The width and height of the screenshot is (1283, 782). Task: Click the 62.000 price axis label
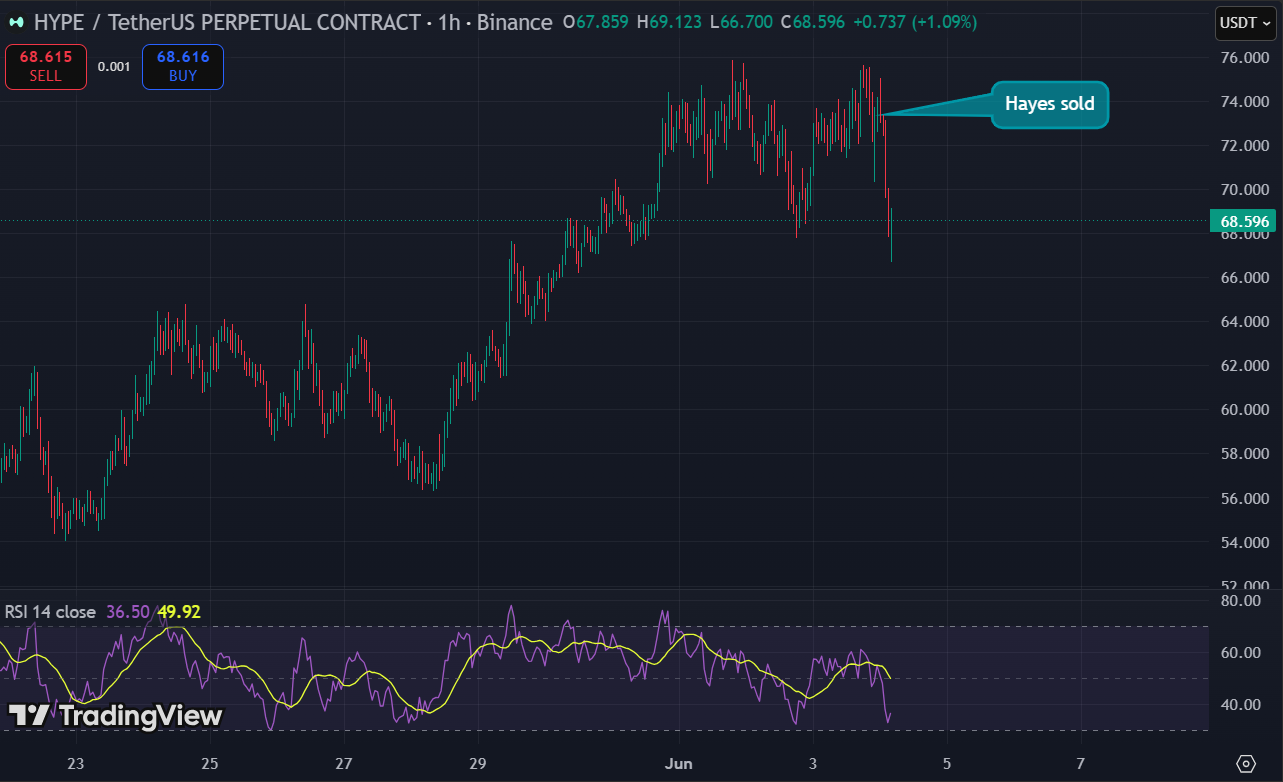click(x=1243, y=366)
